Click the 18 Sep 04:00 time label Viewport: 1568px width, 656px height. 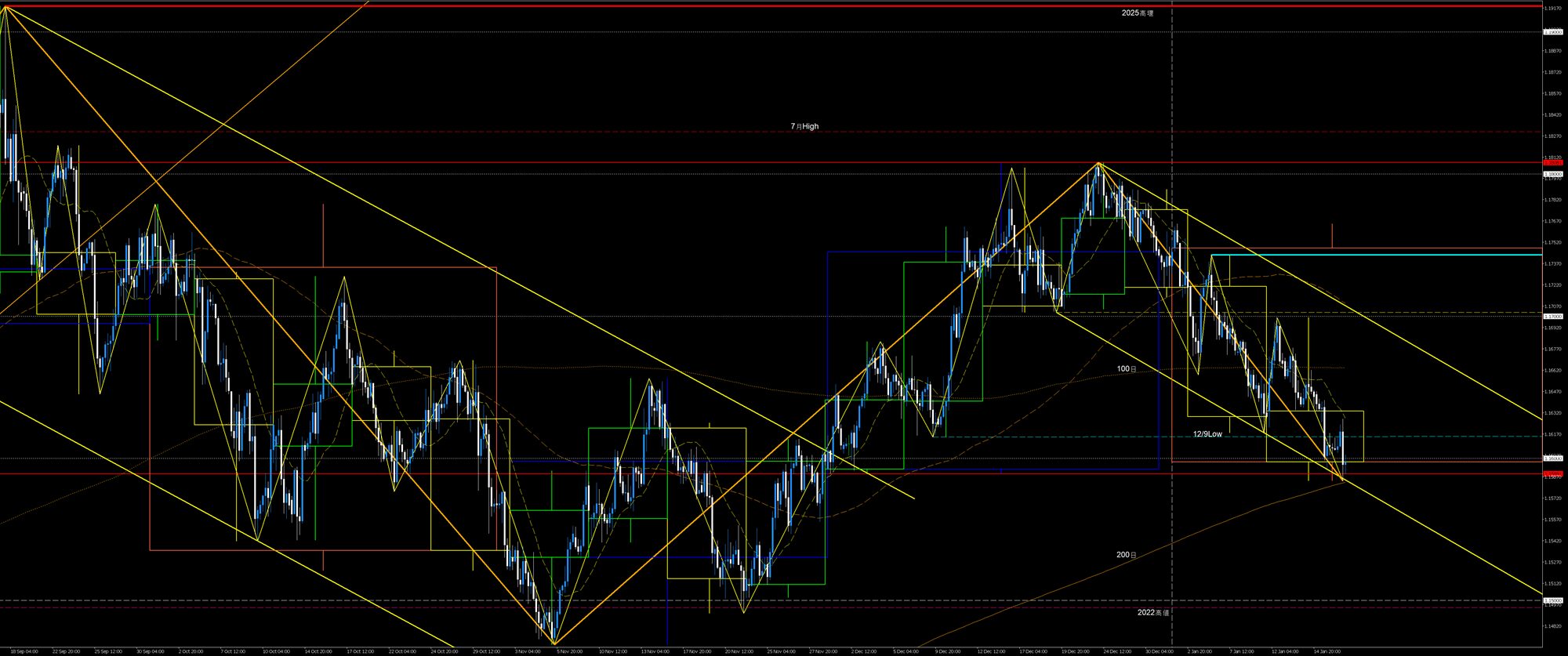24,651
